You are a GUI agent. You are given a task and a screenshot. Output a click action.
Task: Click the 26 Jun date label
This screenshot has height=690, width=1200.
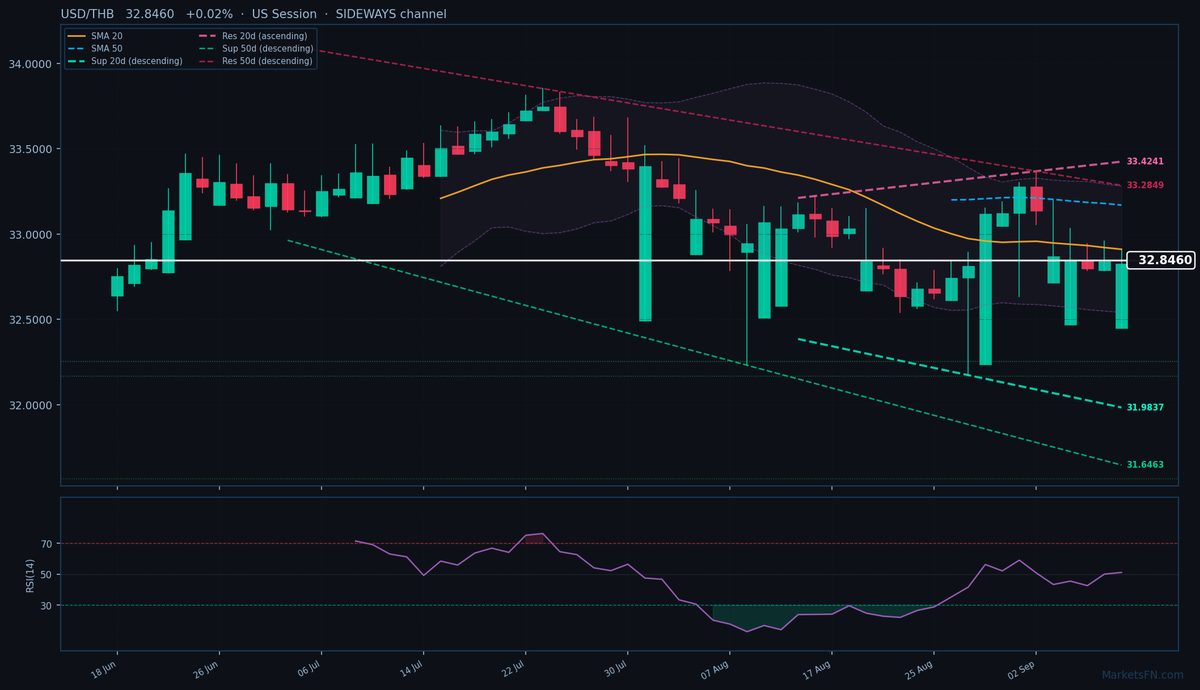coord(207,668)
